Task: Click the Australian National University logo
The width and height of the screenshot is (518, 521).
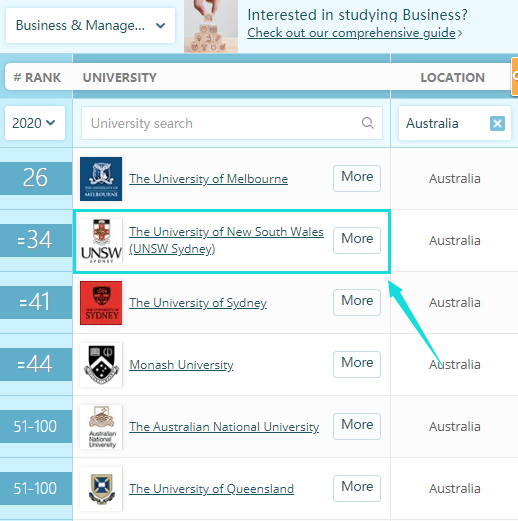Action: (101, 427)
